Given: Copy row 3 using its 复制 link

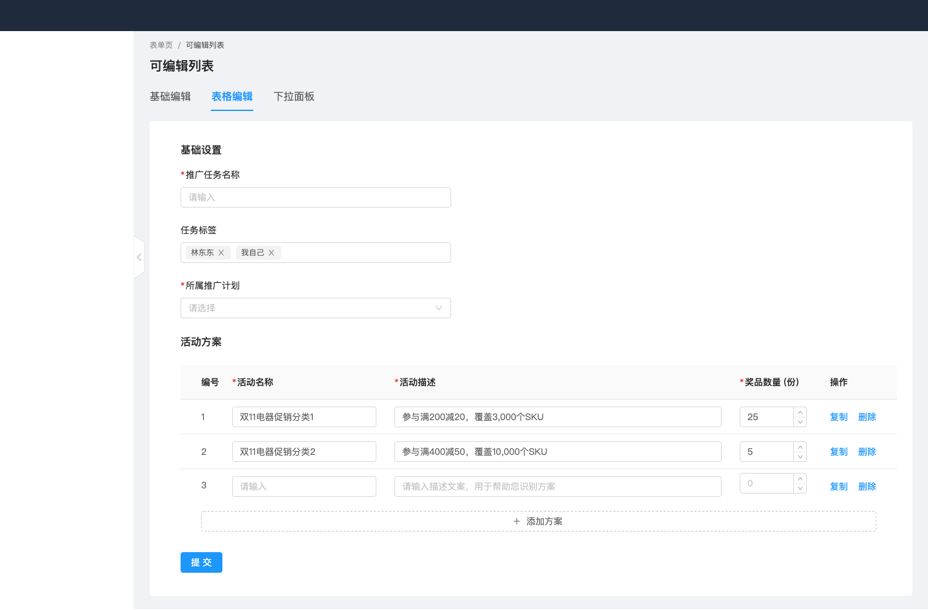Looking at the screenshot, I should click(x=838, y=486).
